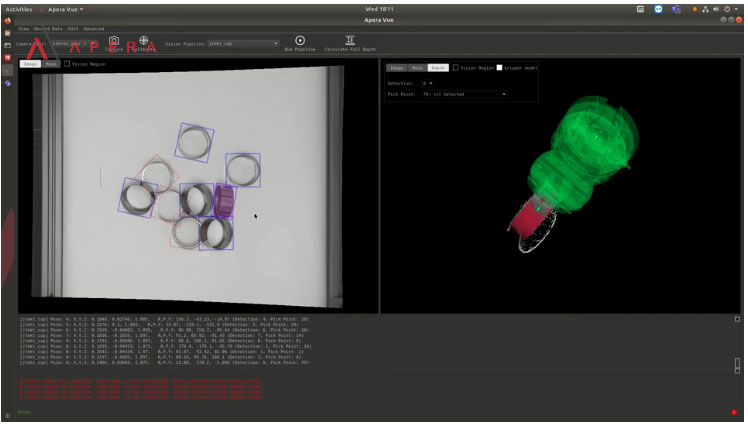
Task: Toggle the Gripper model checkbox
Action: 500,68
